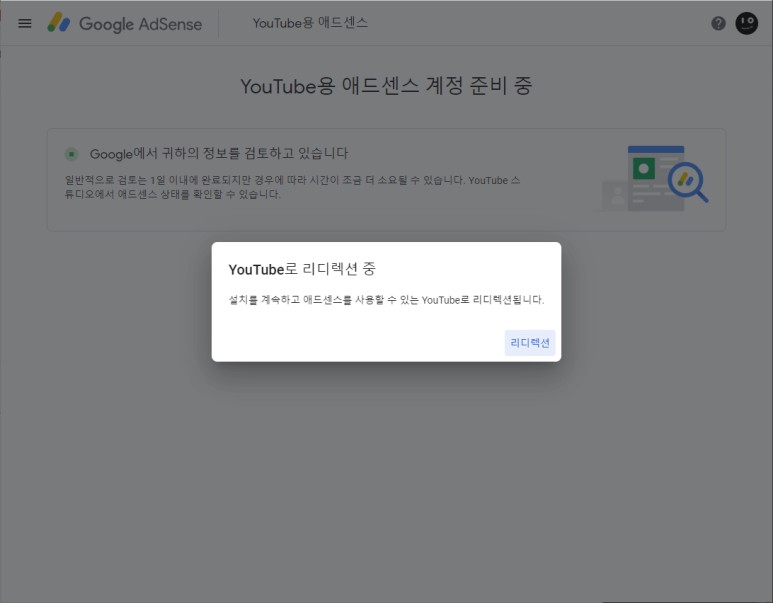Click 'Google에서 귀하의 정보를 검토하고 있습니다' text
The width and height of the screenshot is (773, 603).
point(219,153)
